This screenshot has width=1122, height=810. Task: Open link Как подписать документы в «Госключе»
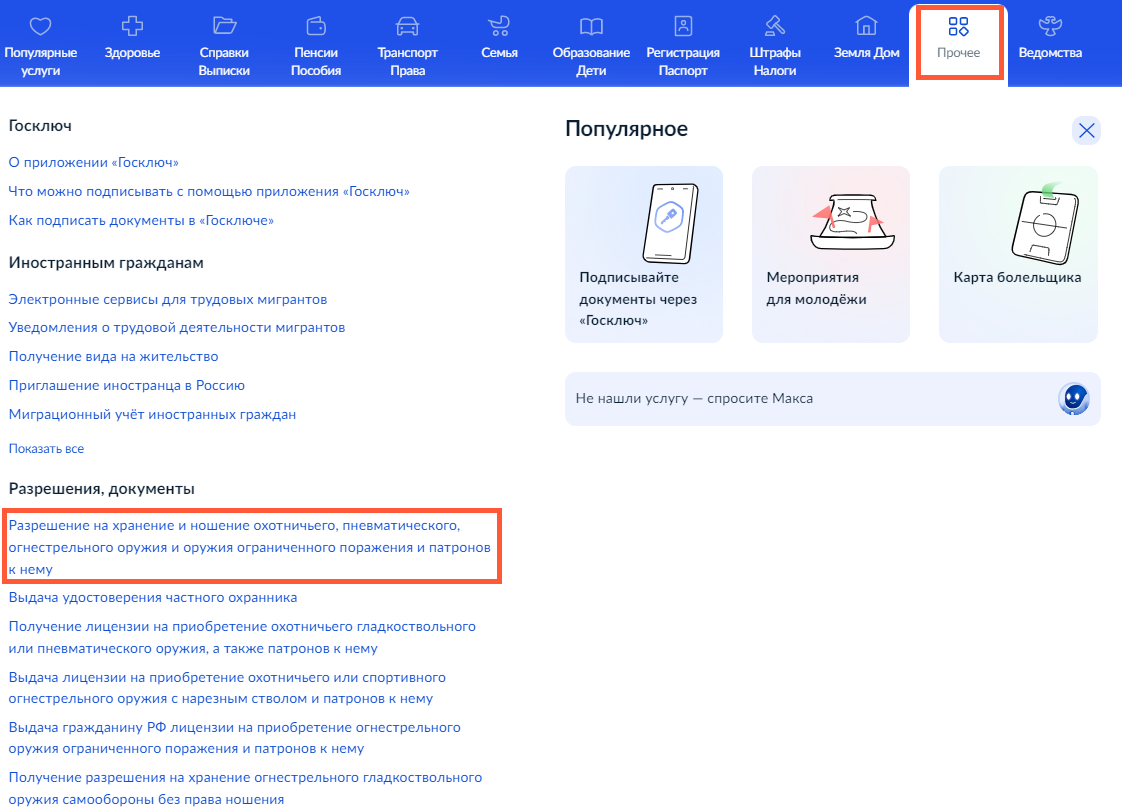coord(141,220)
